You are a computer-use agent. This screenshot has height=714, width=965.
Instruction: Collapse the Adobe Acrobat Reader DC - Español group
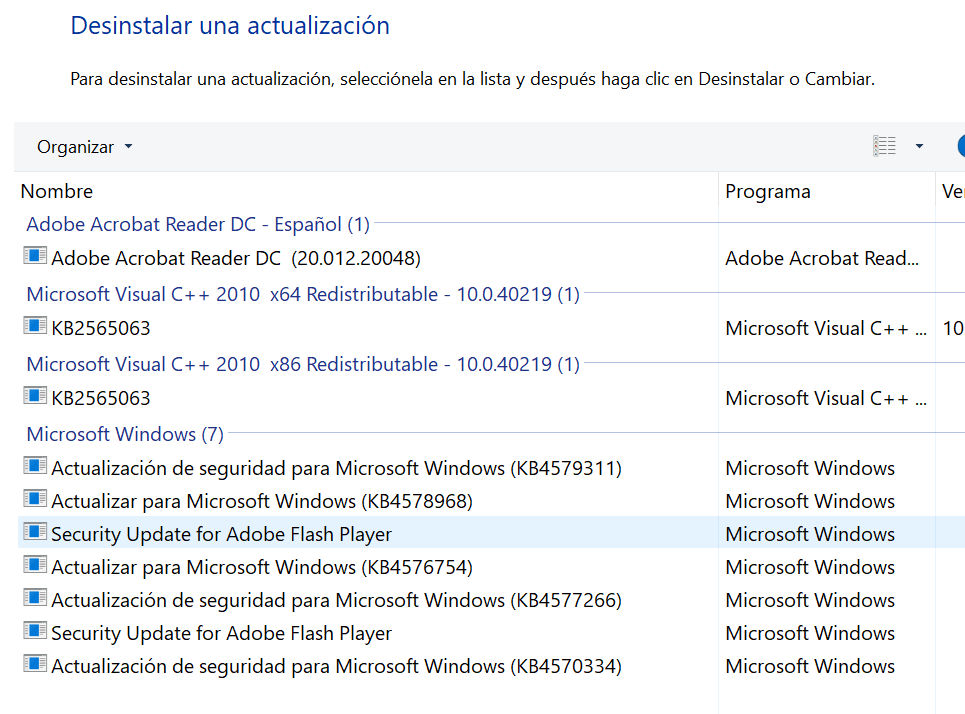[198, 225]
